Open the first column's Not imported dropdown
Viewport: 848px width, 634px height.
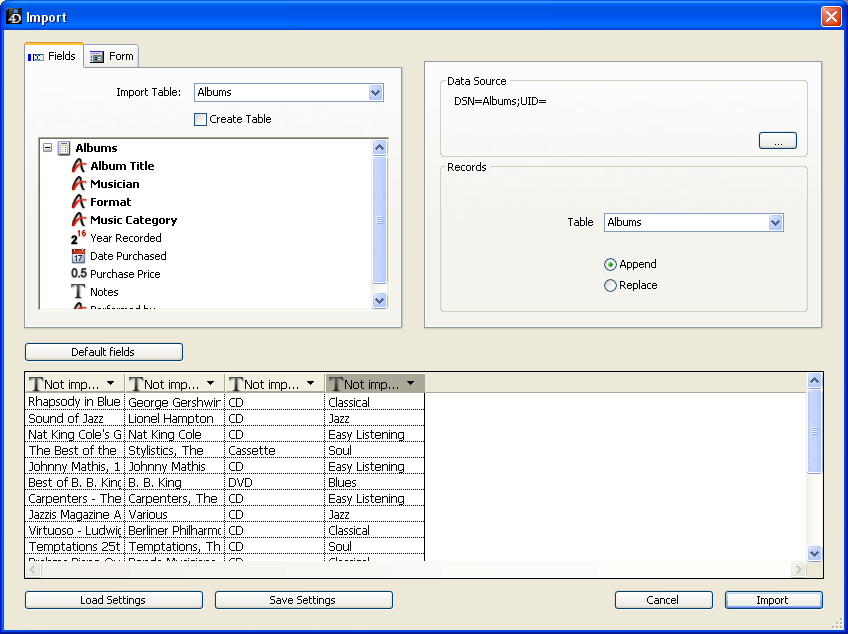(110, 384)
